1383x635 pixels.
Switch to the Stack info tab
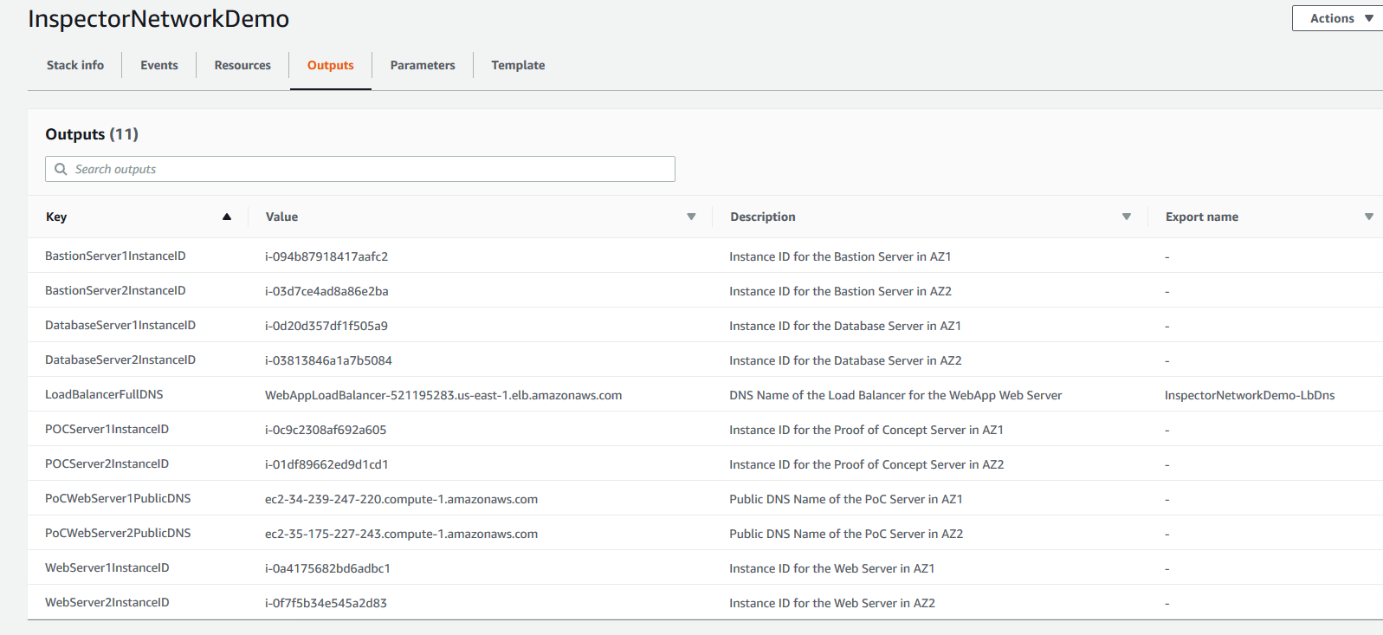click(x=75, y=65)
